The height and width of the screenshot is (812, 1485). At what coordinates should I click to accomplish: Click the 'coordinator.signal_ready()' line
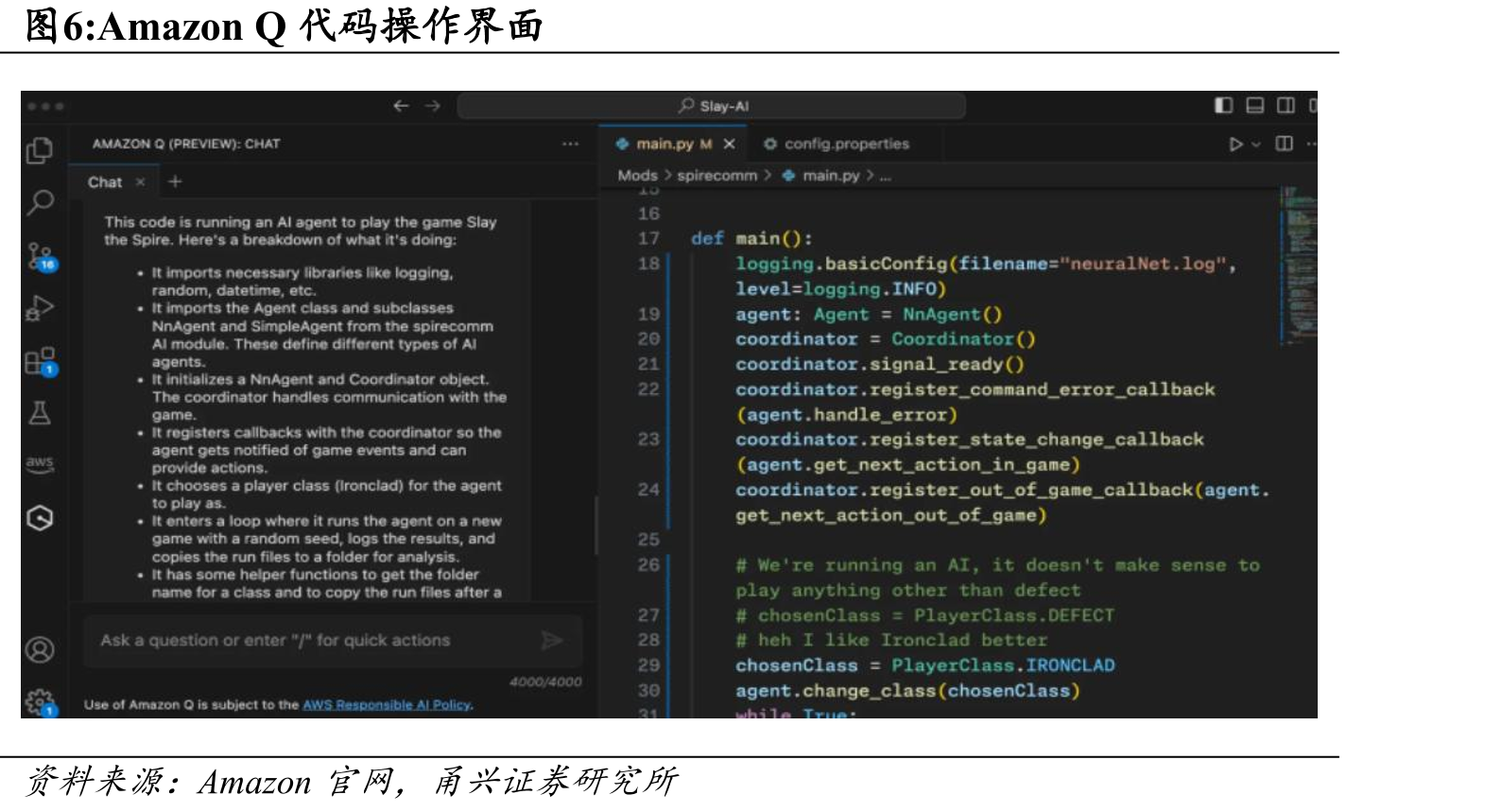[880, 364]
